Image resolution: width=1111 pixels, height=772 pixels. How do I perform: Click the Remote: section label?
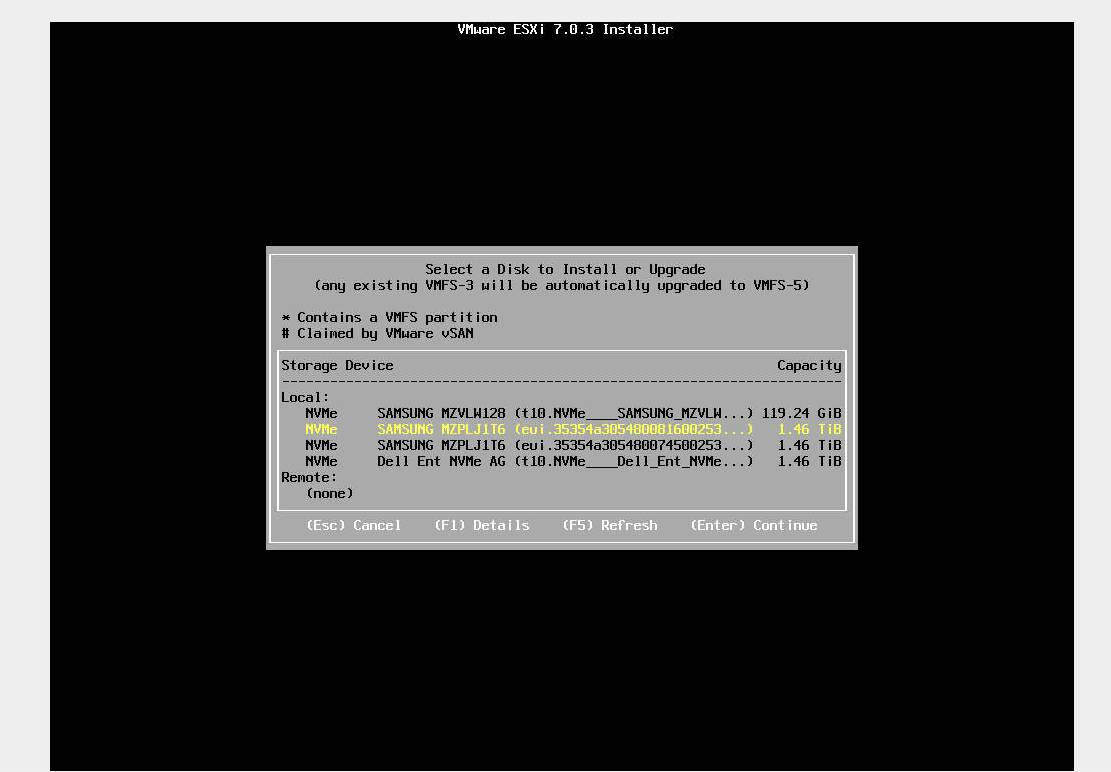pos(309,477)
